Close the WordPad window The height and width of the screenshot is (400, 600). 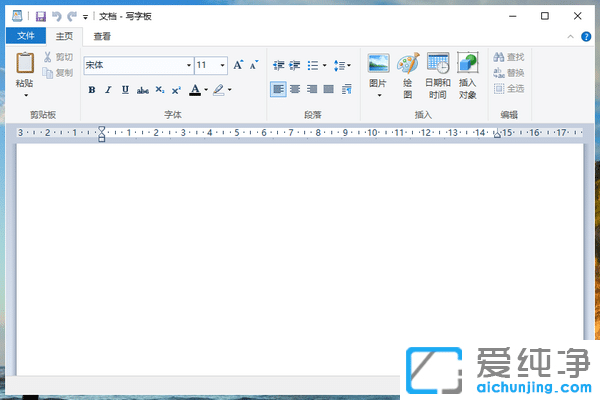pyautogui.click(x=577, y=16)
